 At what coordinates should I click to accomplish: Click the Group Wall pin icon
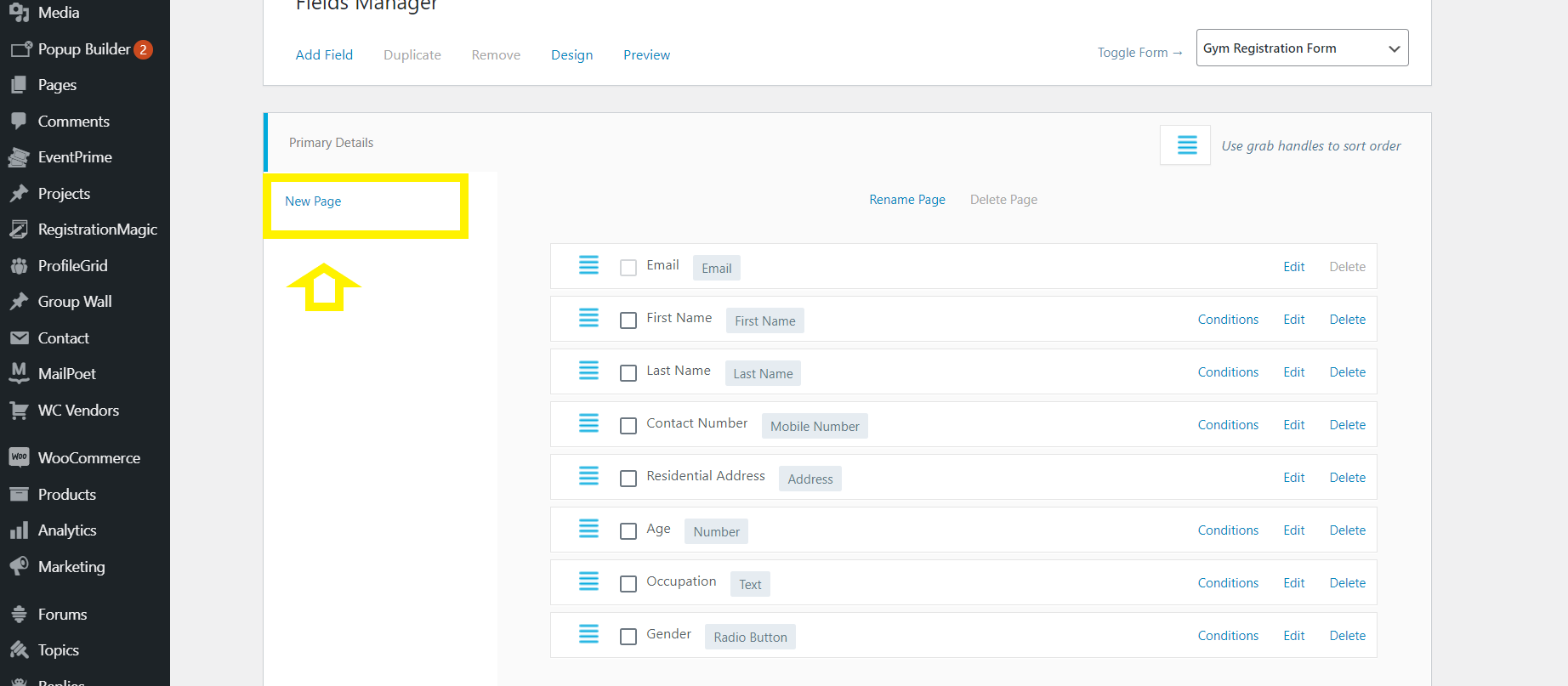click(x=19, y=302)
